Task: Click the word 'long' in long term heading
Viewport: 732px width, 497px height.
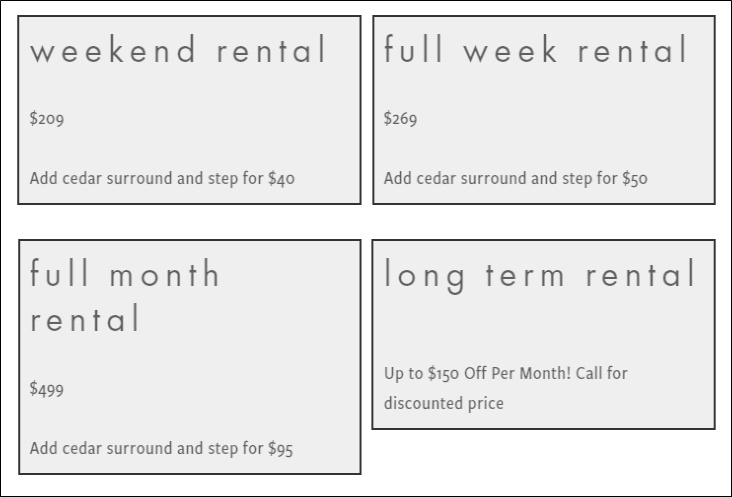Action: coord(425,275)
